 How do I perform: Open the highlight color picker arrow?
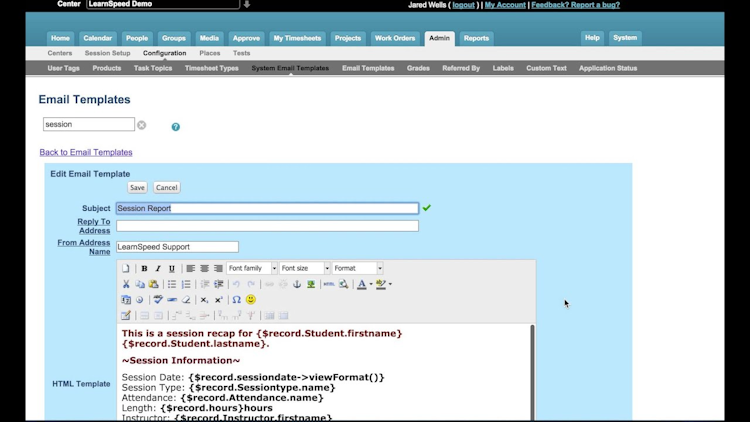click(390, 284)
